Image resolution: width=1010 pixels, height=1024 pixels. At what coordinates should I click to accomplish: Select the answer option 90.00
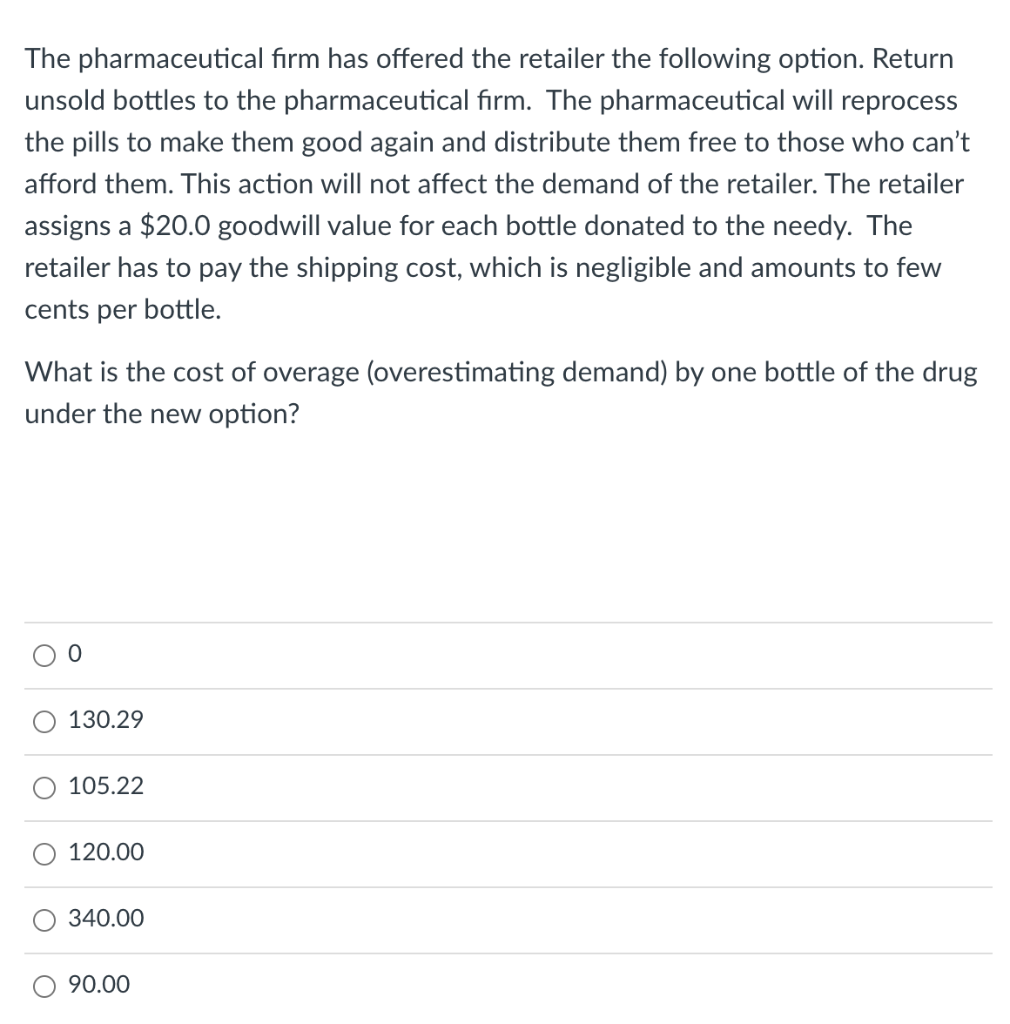pos(42,986)
